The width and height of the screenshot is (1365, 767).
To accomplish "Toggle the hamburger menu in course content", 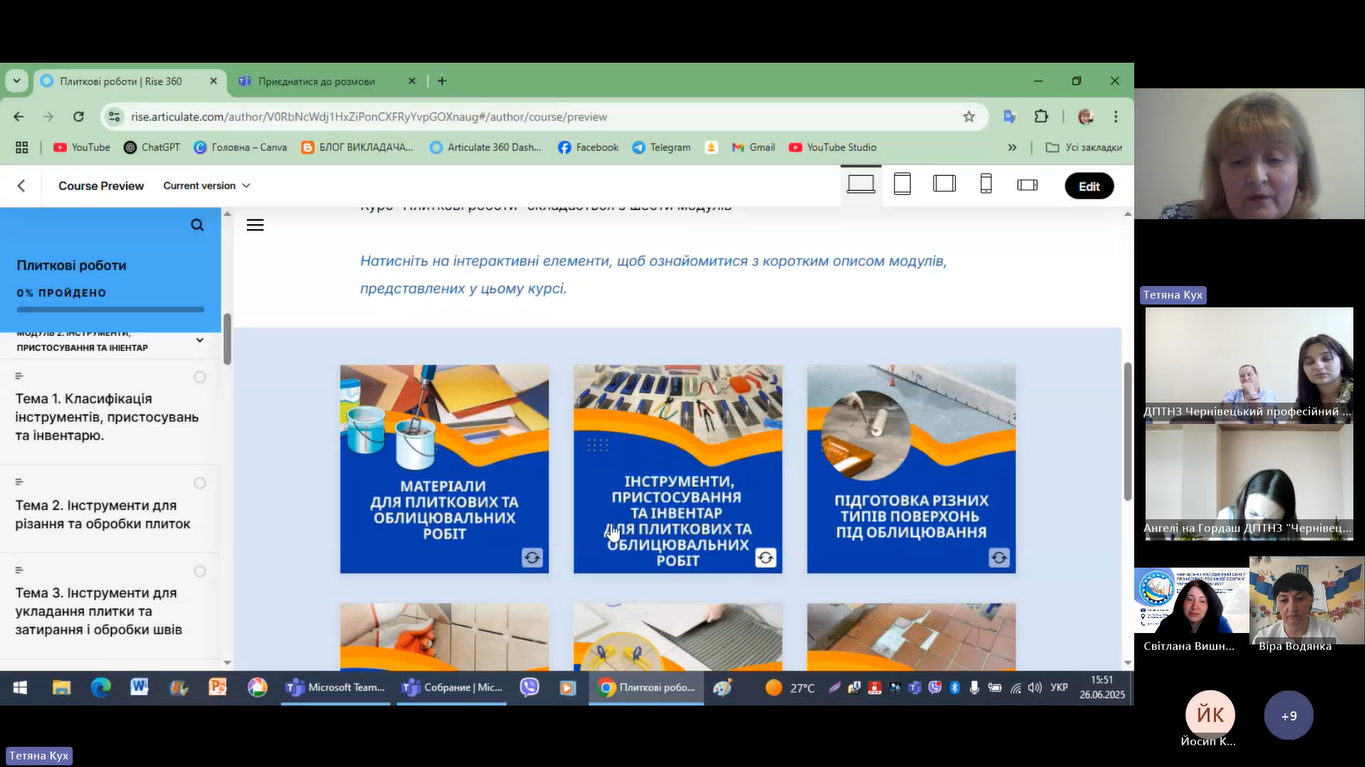I will [x=255, y=225].
